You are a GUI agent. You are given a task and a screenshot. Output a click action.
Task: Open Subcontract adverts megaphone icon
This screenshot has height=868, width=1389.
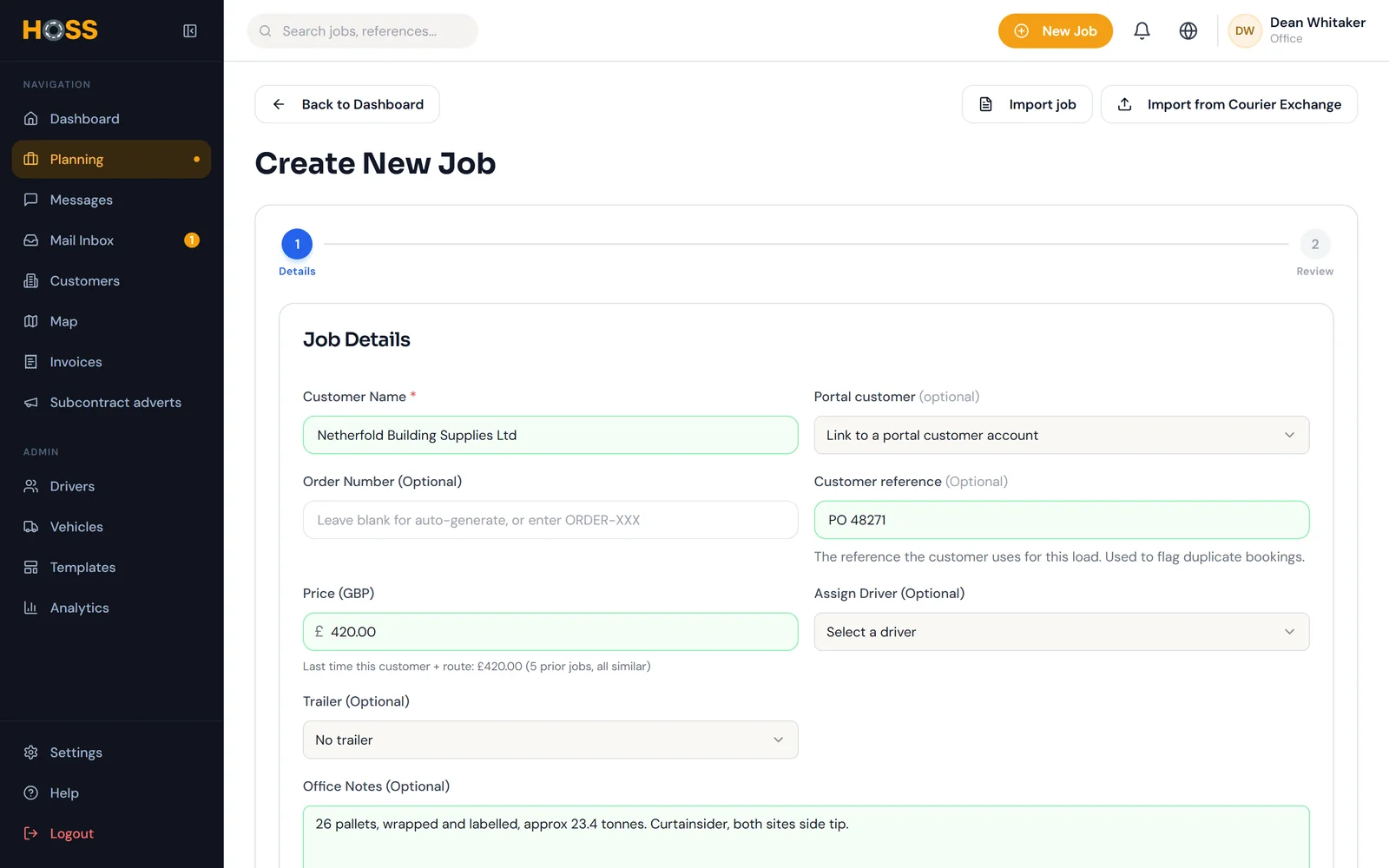pyautogui.click(x=31, y=403)
